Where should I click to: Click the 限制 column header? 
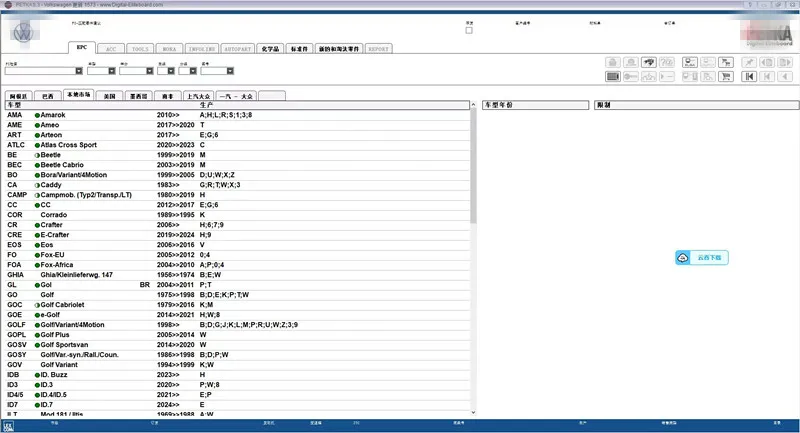coord(697,105)
